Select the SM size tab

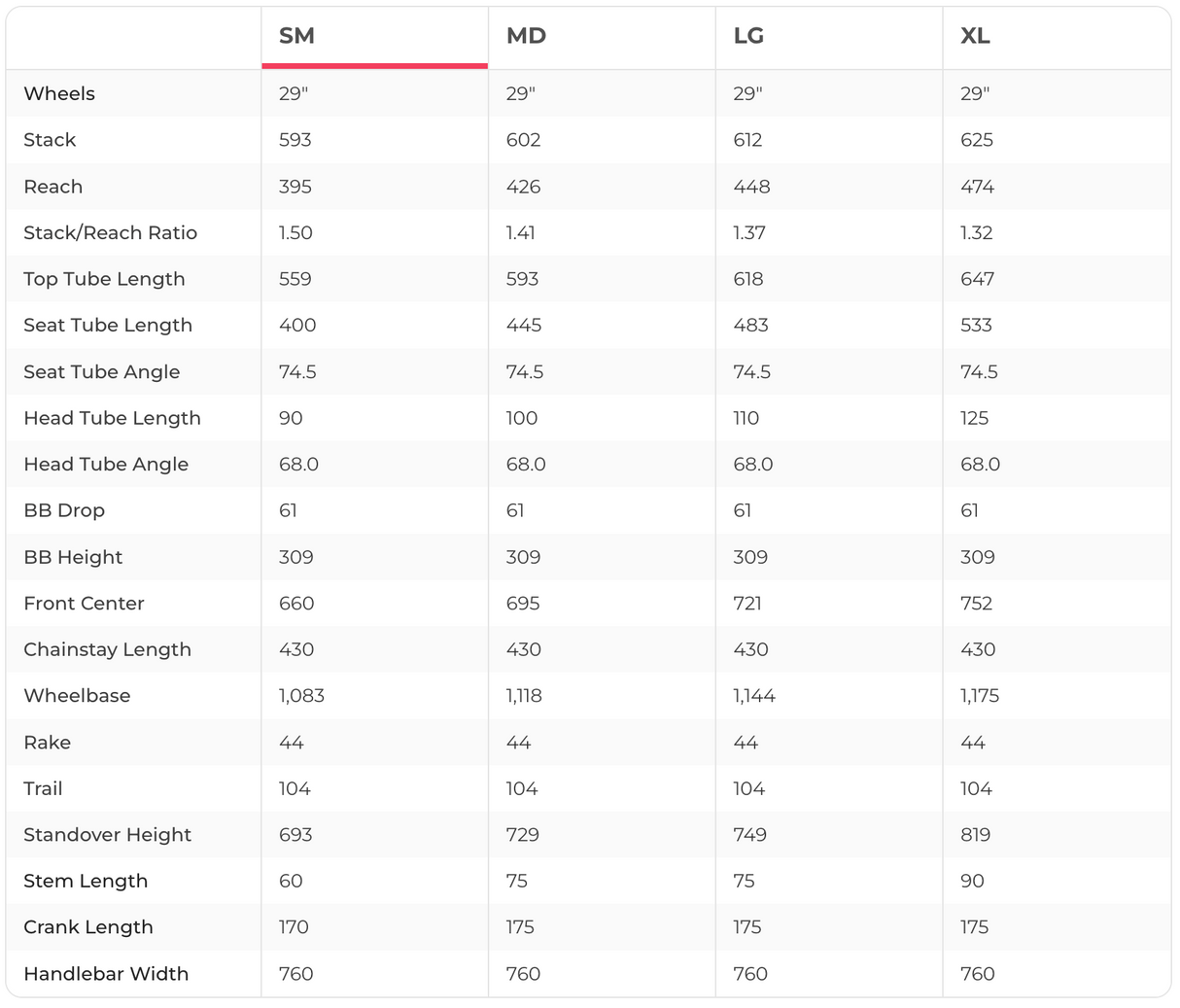coord(296,37)
